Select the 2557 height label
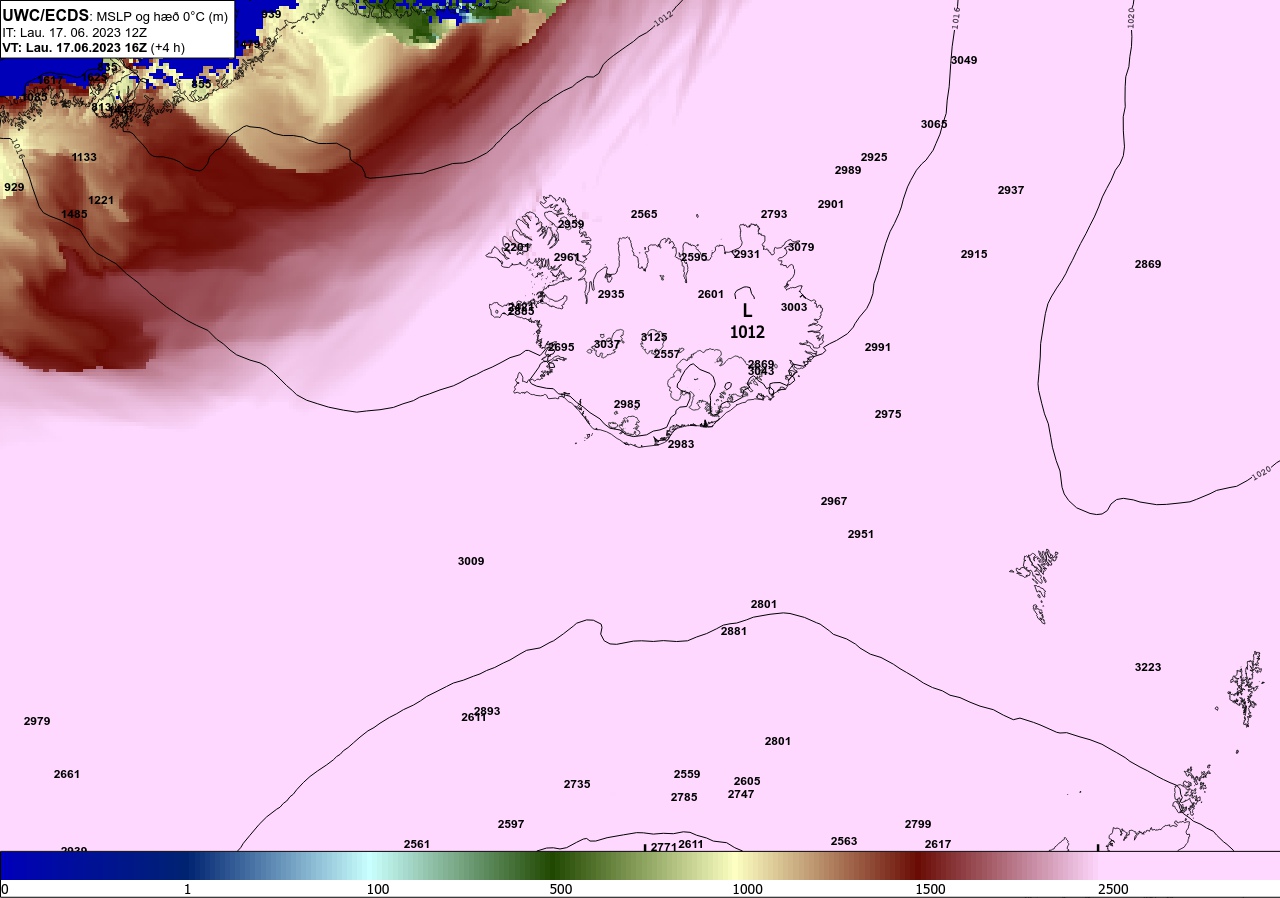The height and width of the screenshot is (898, 1280). click(667, 354)
